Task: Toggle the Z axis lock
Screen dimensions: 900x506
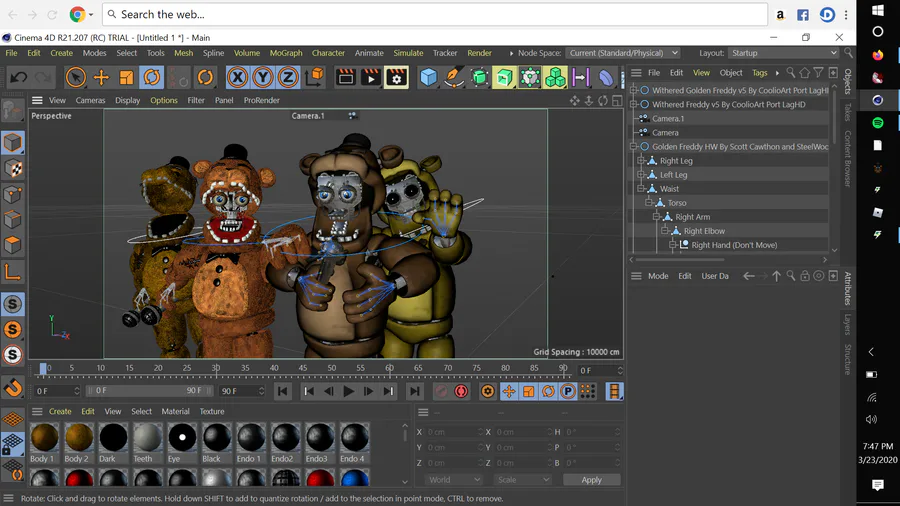Action: point(287,77)
